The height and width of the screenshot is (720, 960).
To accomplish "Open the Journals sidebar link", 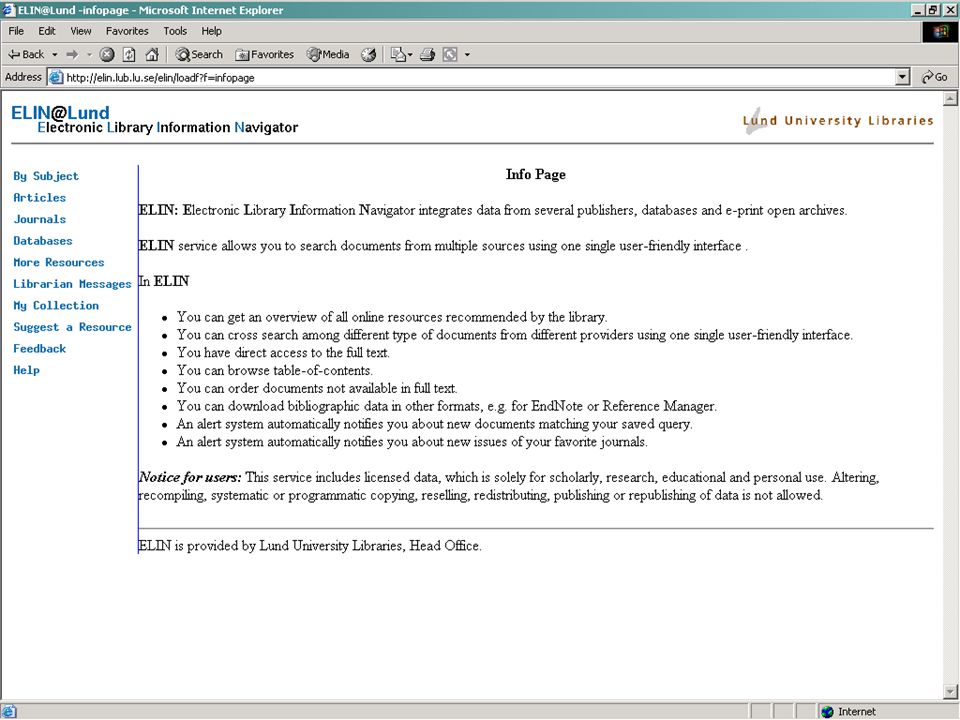I will click(x=39, y=219).
